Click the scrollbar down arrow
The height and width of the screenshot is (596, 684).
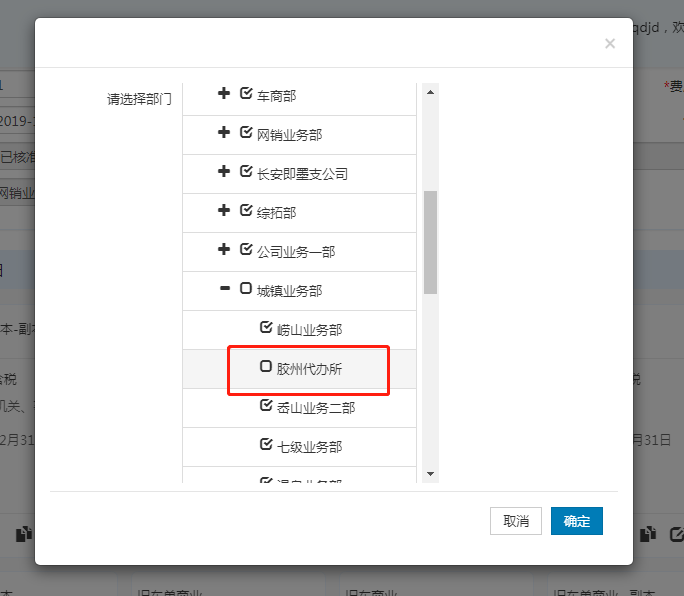pyautogui.click(x=431, y=473)
